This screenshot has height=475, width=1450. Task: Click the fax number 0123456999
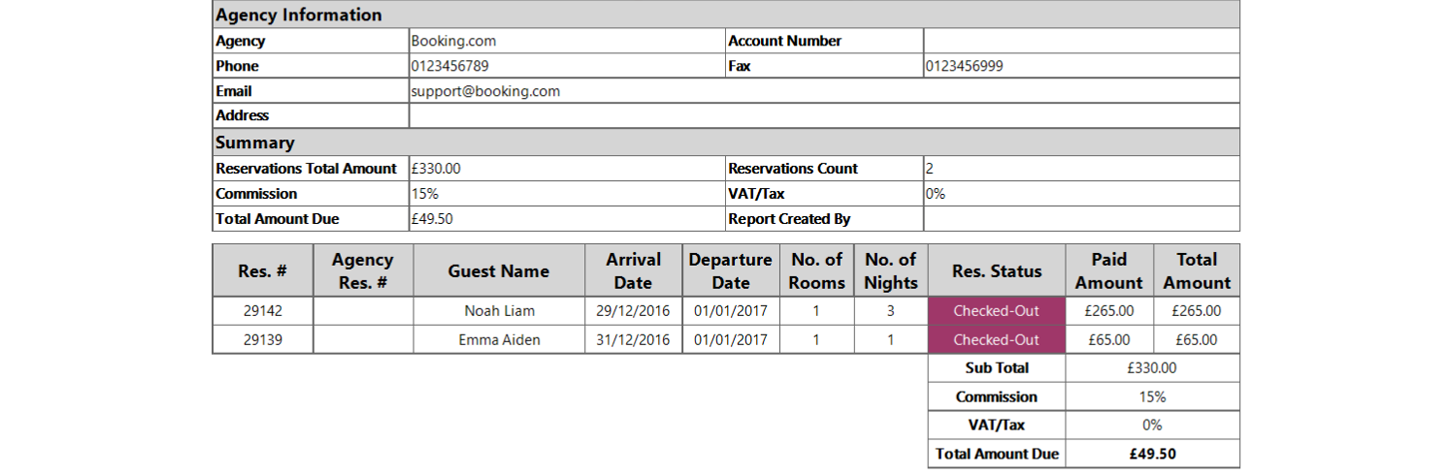coord(964,66)
